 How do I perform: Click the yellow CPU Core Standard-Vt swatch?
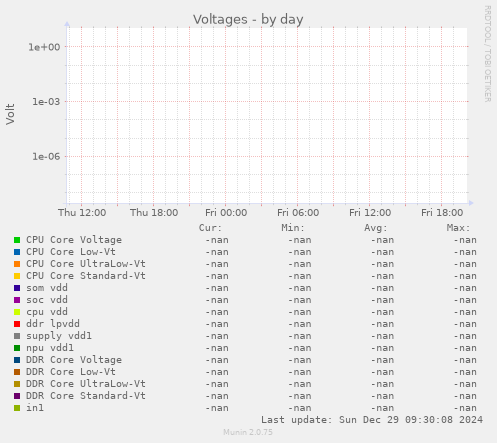17,276
